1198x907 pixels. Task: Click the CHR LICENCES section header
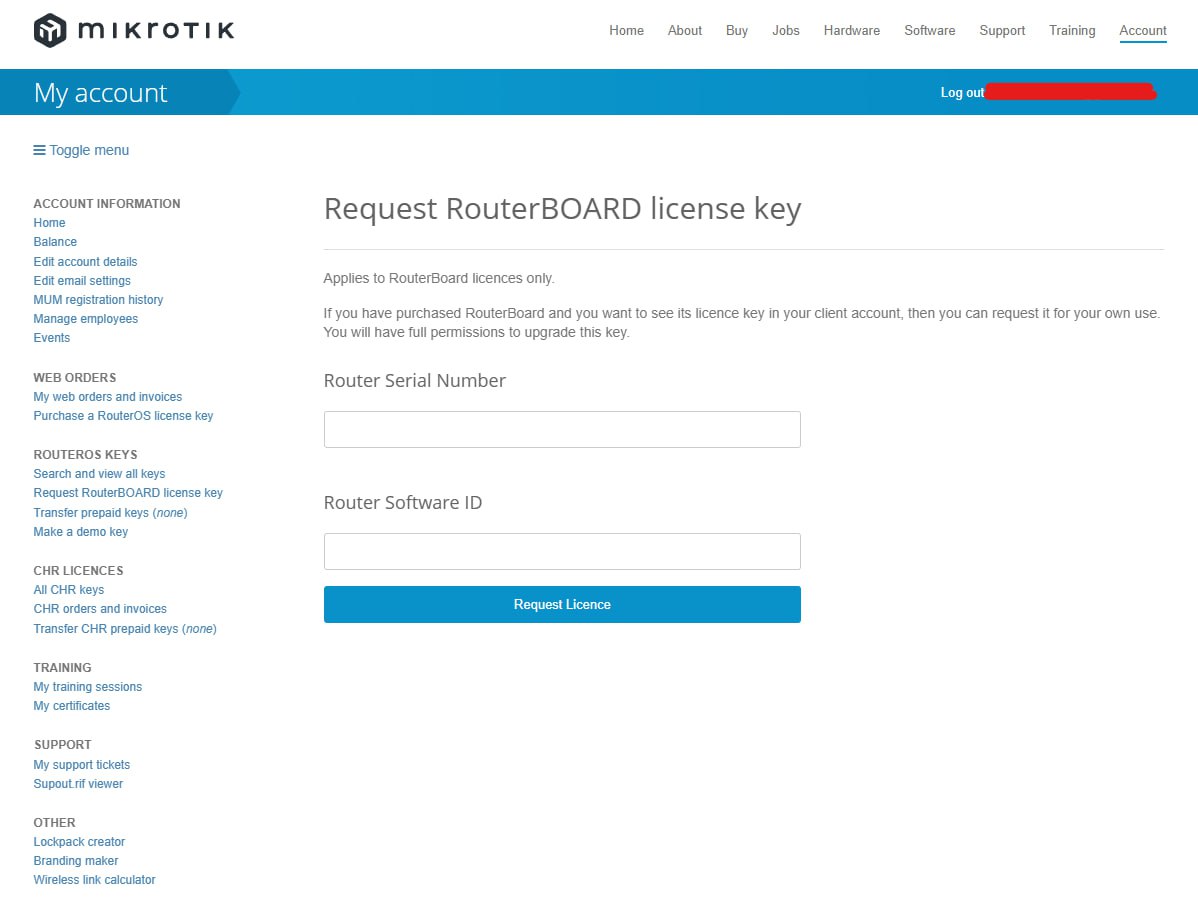[x=78, y=571]
